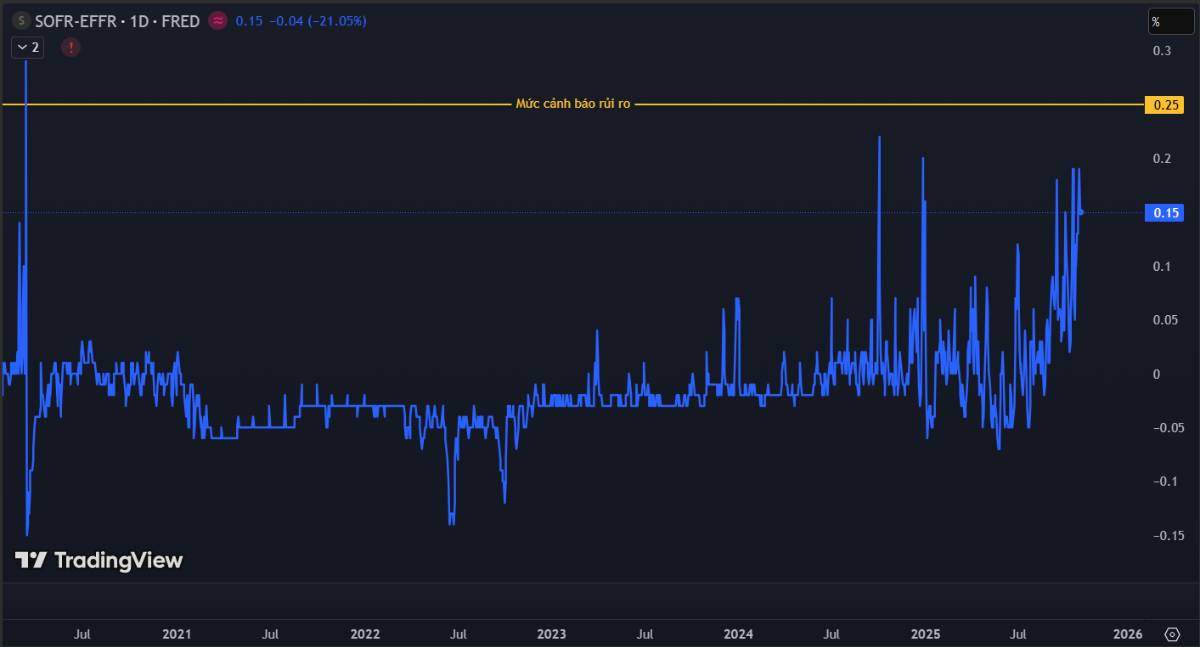This screenshot has height=647, width=1200.
Task: Click 2021 on the time axis
Action: click(176, 634)
